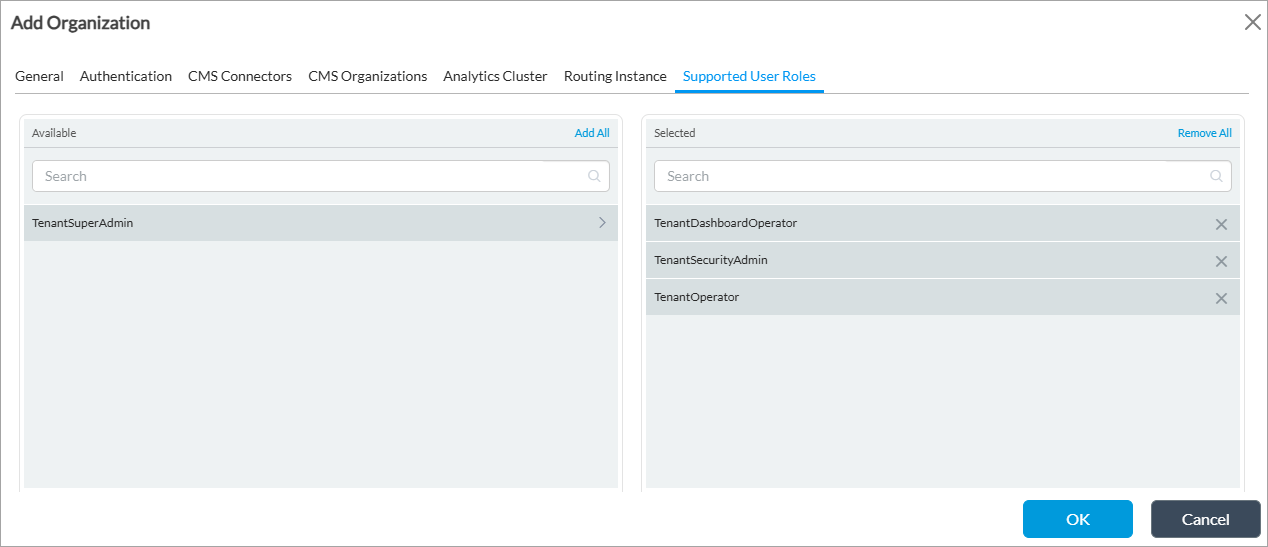This screenshot has width=1268, height=547.
Task: Click the Remove All link
Action: [x=1204, y=133]
